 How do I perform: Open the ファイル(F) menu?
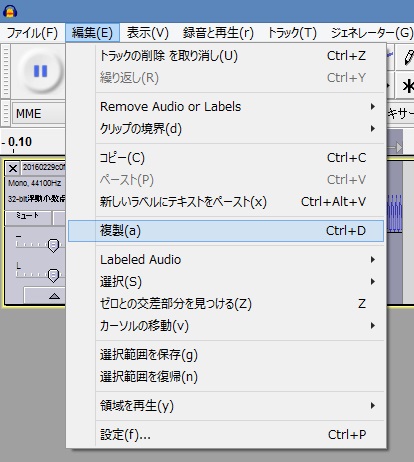point(32,33)
